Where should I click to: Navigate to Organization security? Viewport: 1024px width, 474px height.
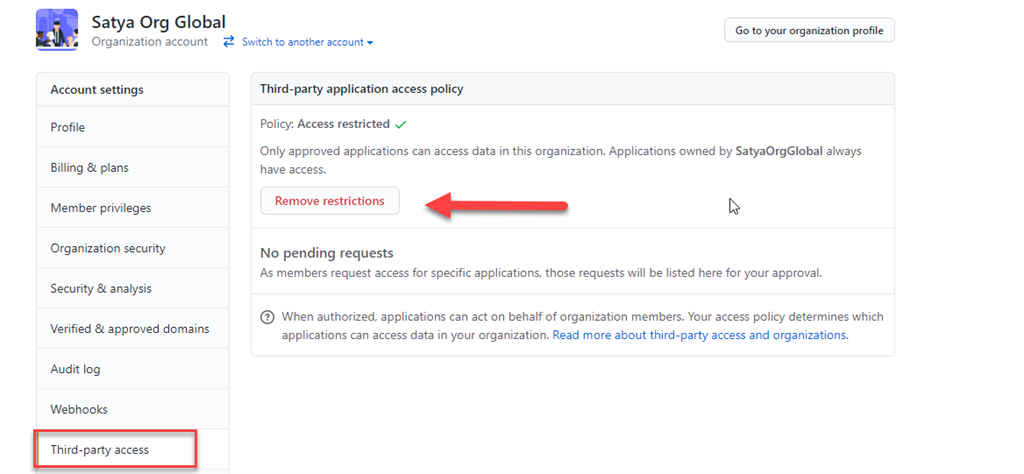click(x=108, y=248)
